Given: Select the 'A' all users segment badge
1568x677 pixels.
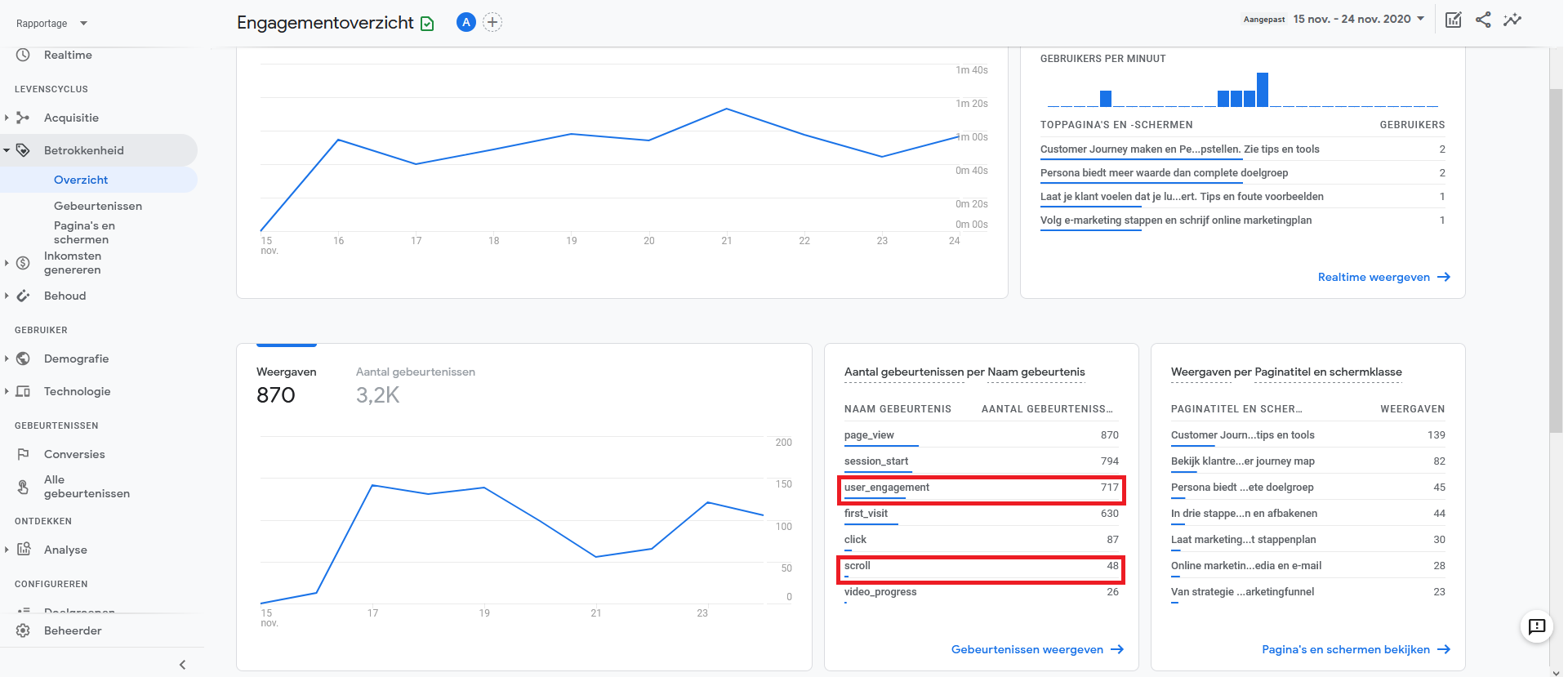Looking at the screenshot, I should point(465,22).
